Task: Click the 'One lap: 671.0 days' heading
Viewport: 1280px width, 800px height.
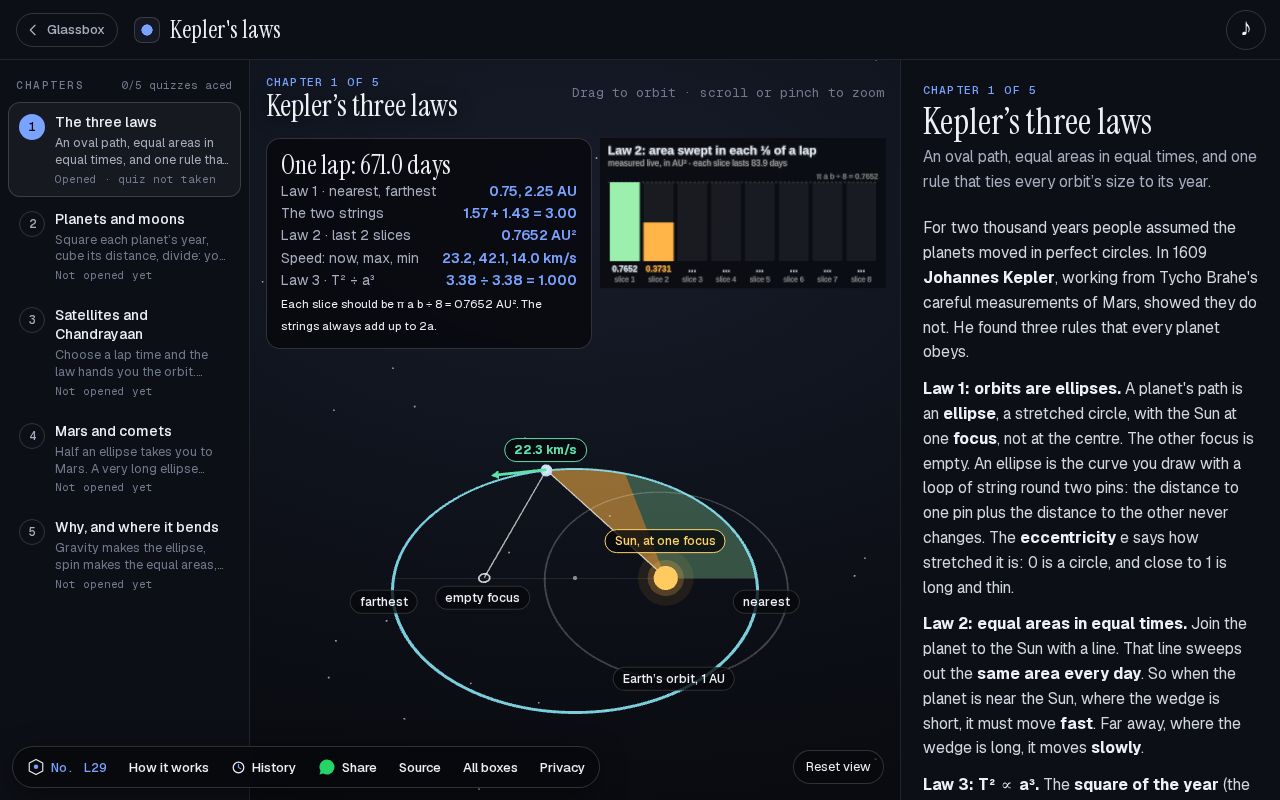Action: [x=366, y=165]
